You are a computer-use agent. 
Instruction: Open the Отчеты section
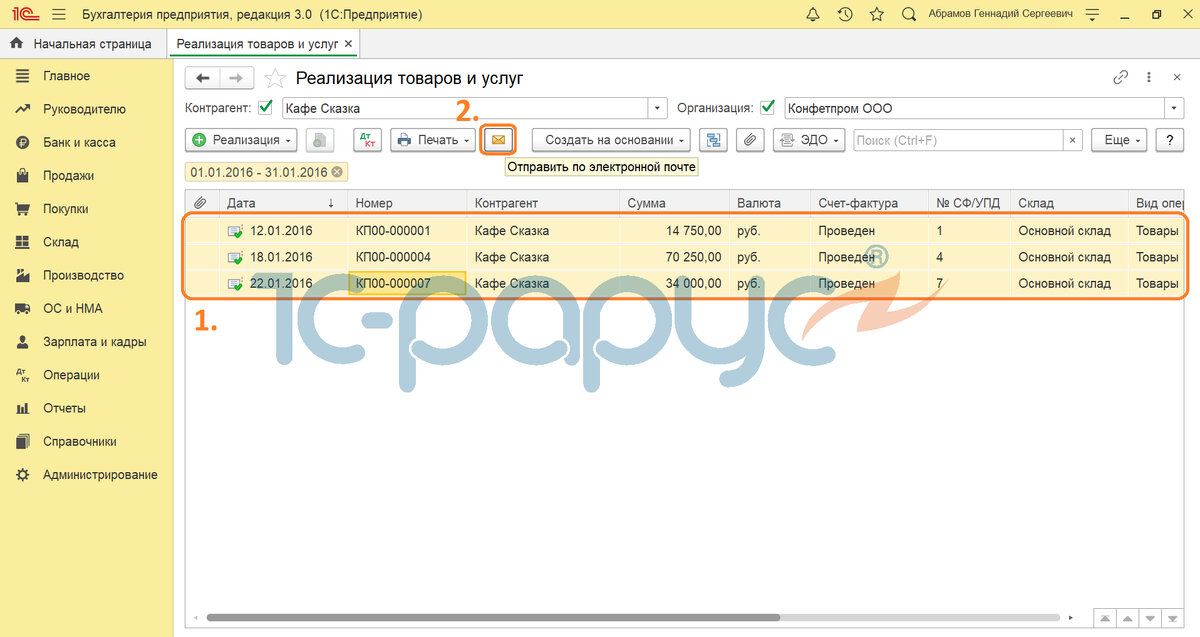tap(64, 408)
